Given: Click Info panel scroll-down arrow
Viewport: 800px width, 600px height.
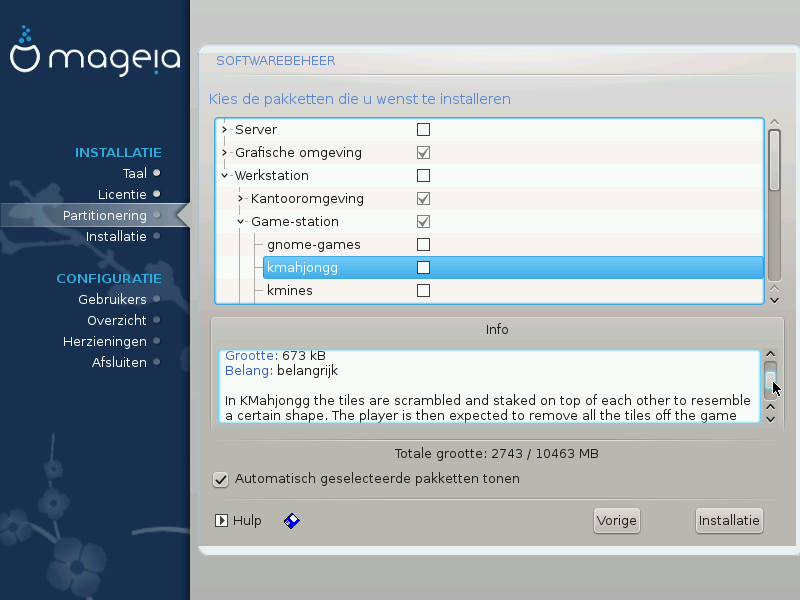Looking at the screenshot, I should (770, 418).
